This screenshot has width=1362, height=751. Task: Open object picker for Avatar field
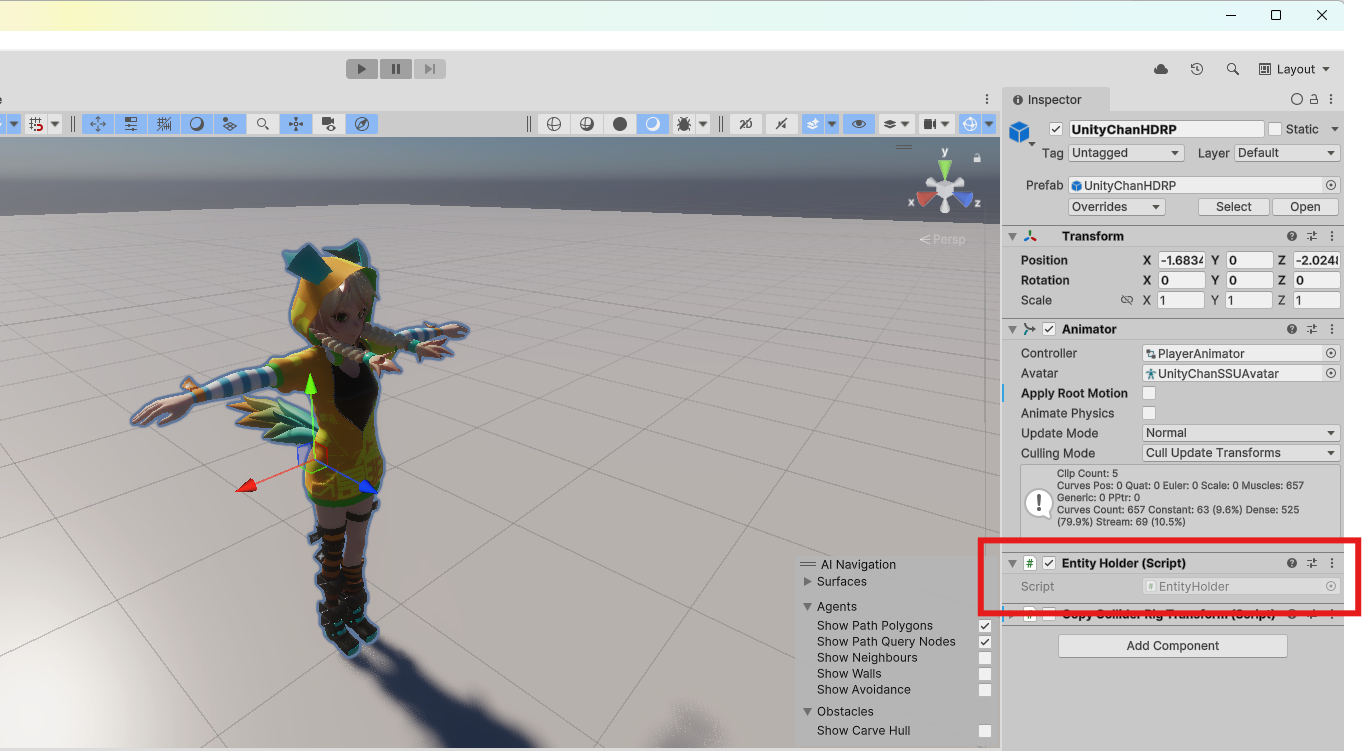pos(1331,373)
